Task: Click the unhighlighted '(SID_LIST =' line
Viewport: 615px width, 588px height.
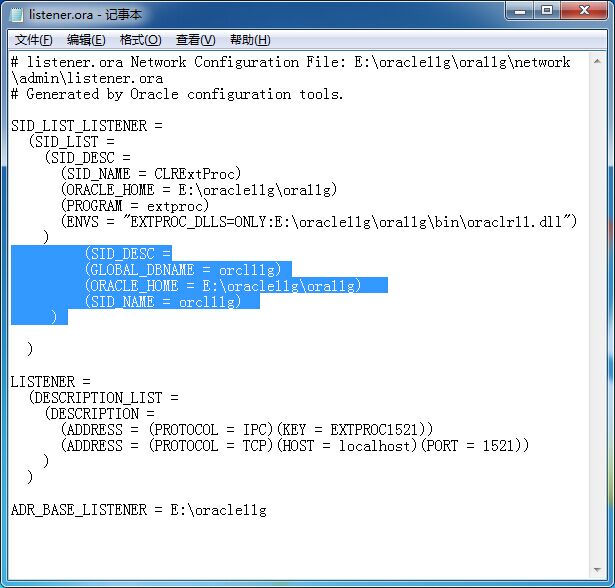Action: [x=71, y=142]
